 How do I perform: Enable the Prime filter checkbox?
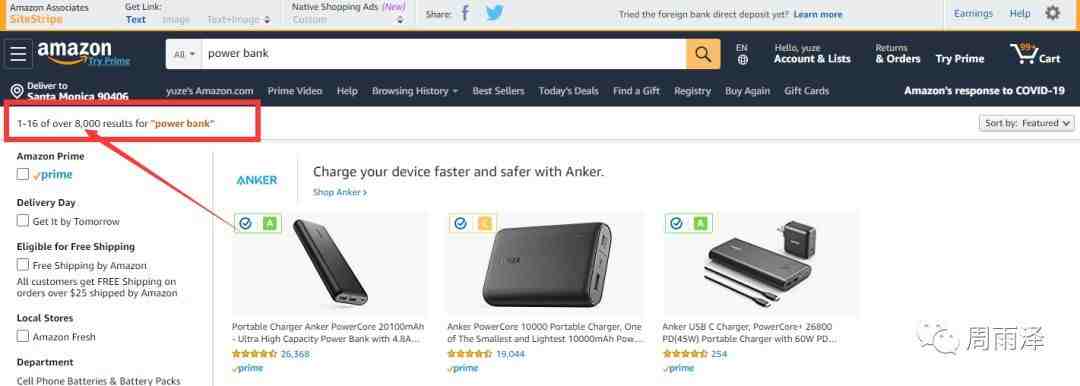[x=23, y=174]
